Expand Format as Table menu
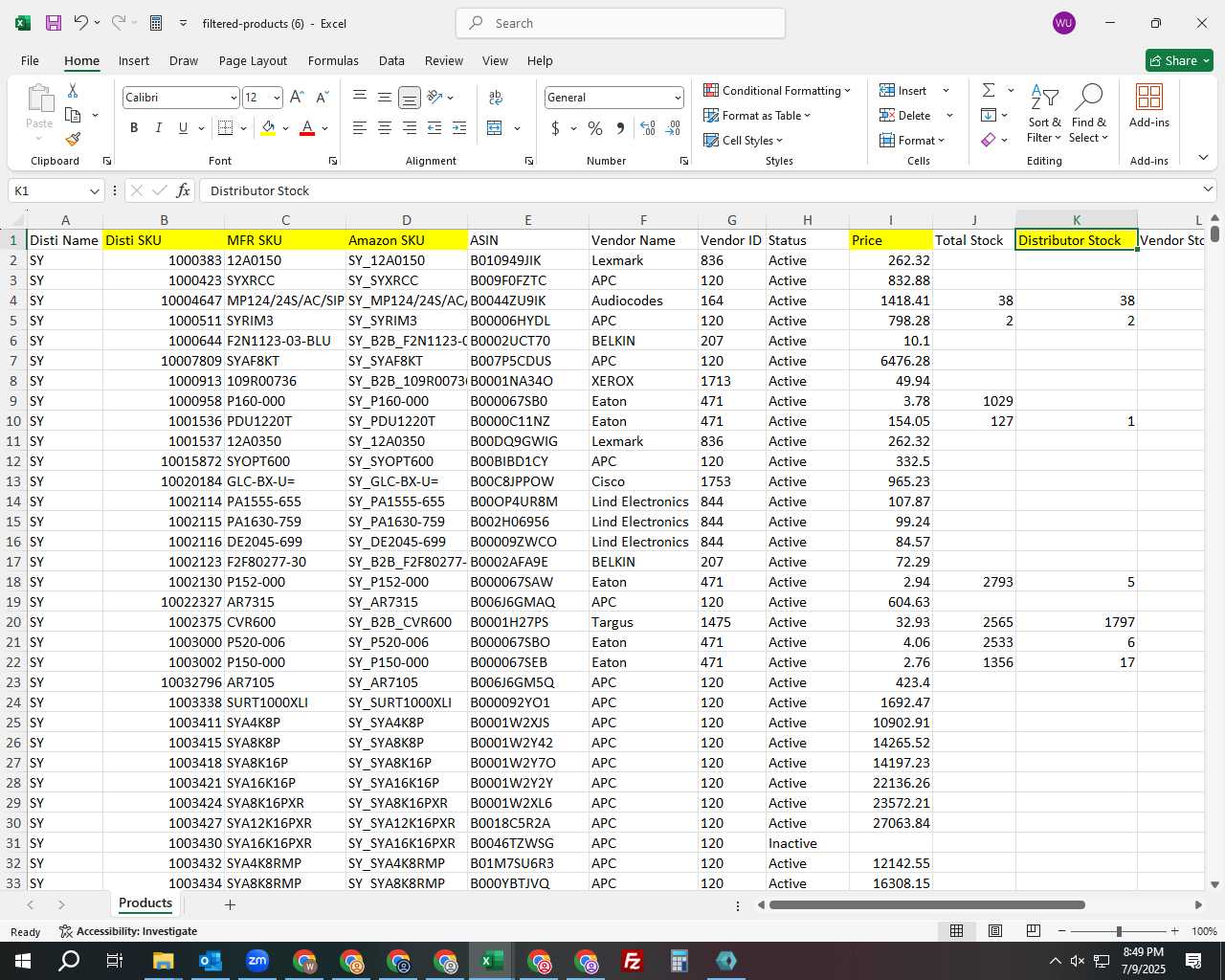The height and width of the screenshot is (980, 1225). 757,115
